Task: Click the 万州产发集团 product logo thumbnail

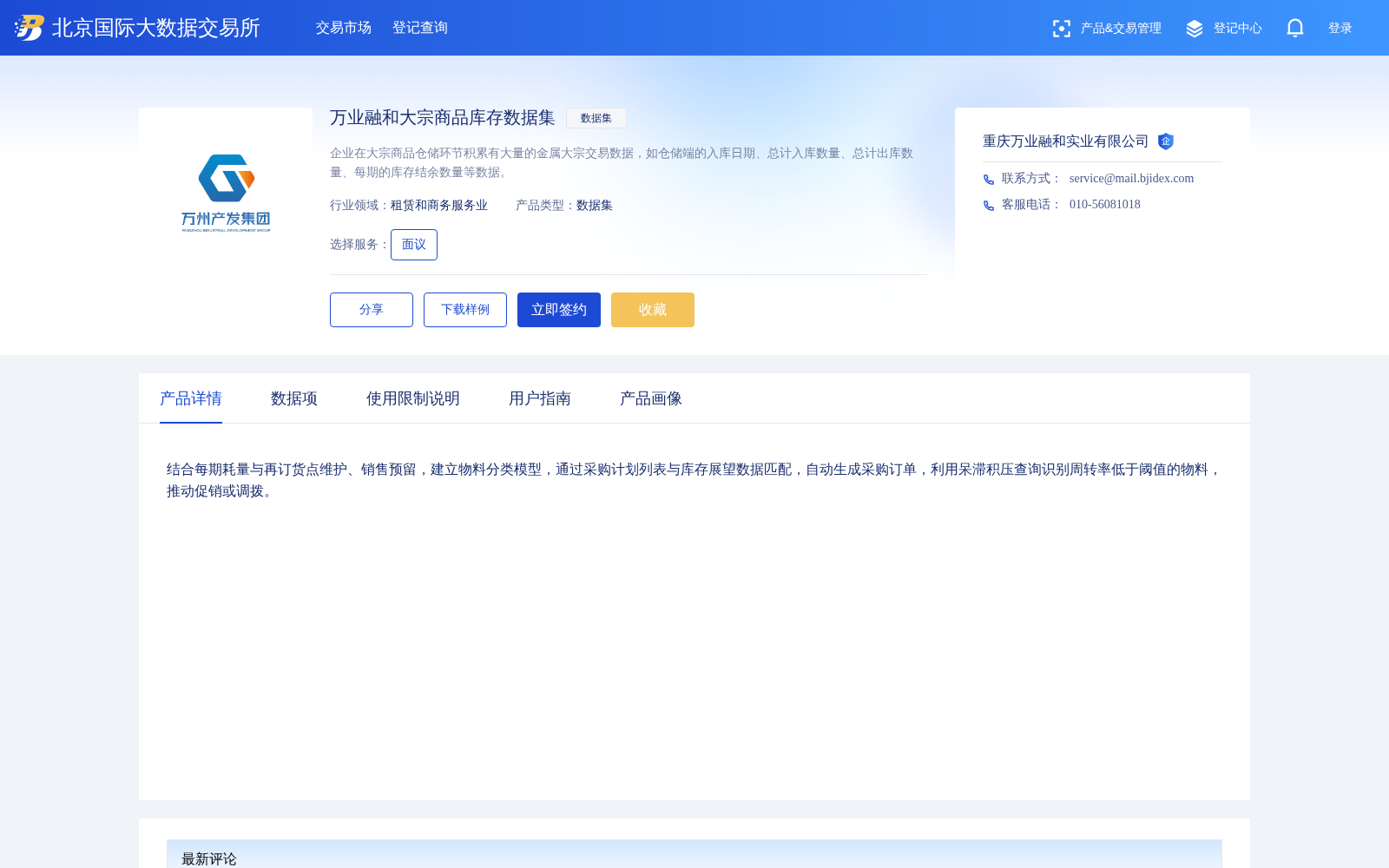Action: pos(226,194)
